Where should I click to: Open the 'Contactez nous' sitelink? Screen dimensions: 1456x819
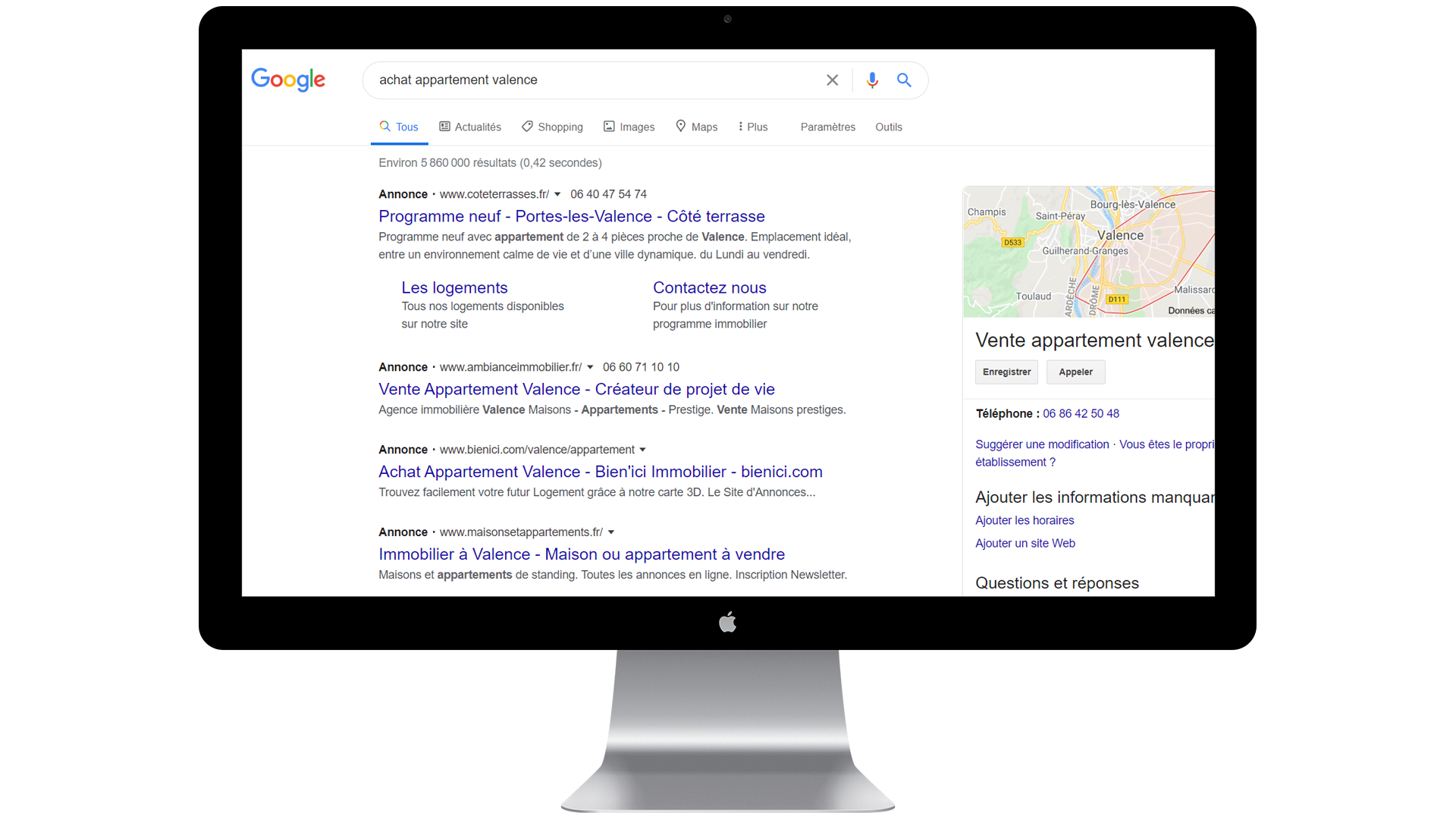point(710,287)
